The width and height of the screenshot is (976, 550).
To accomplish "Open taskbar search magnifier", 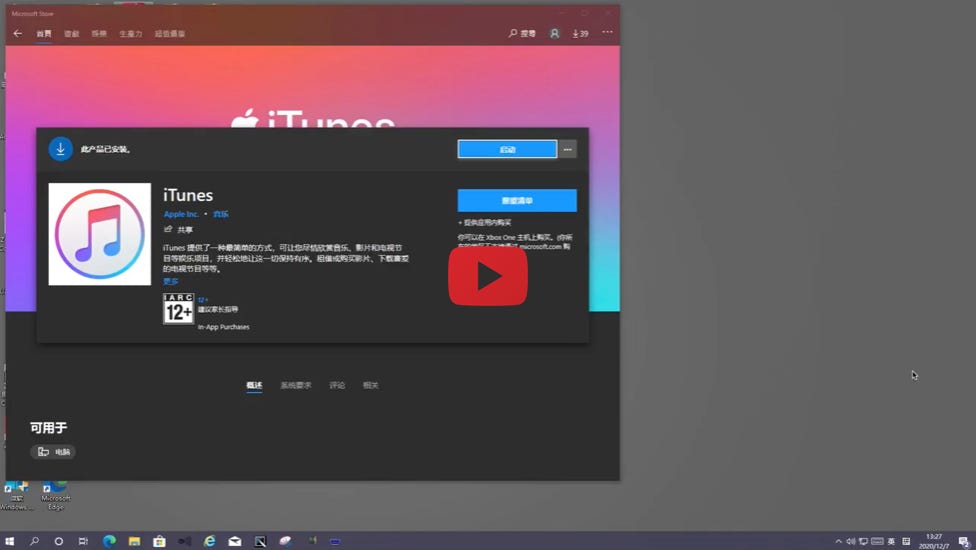I will 34,541.
